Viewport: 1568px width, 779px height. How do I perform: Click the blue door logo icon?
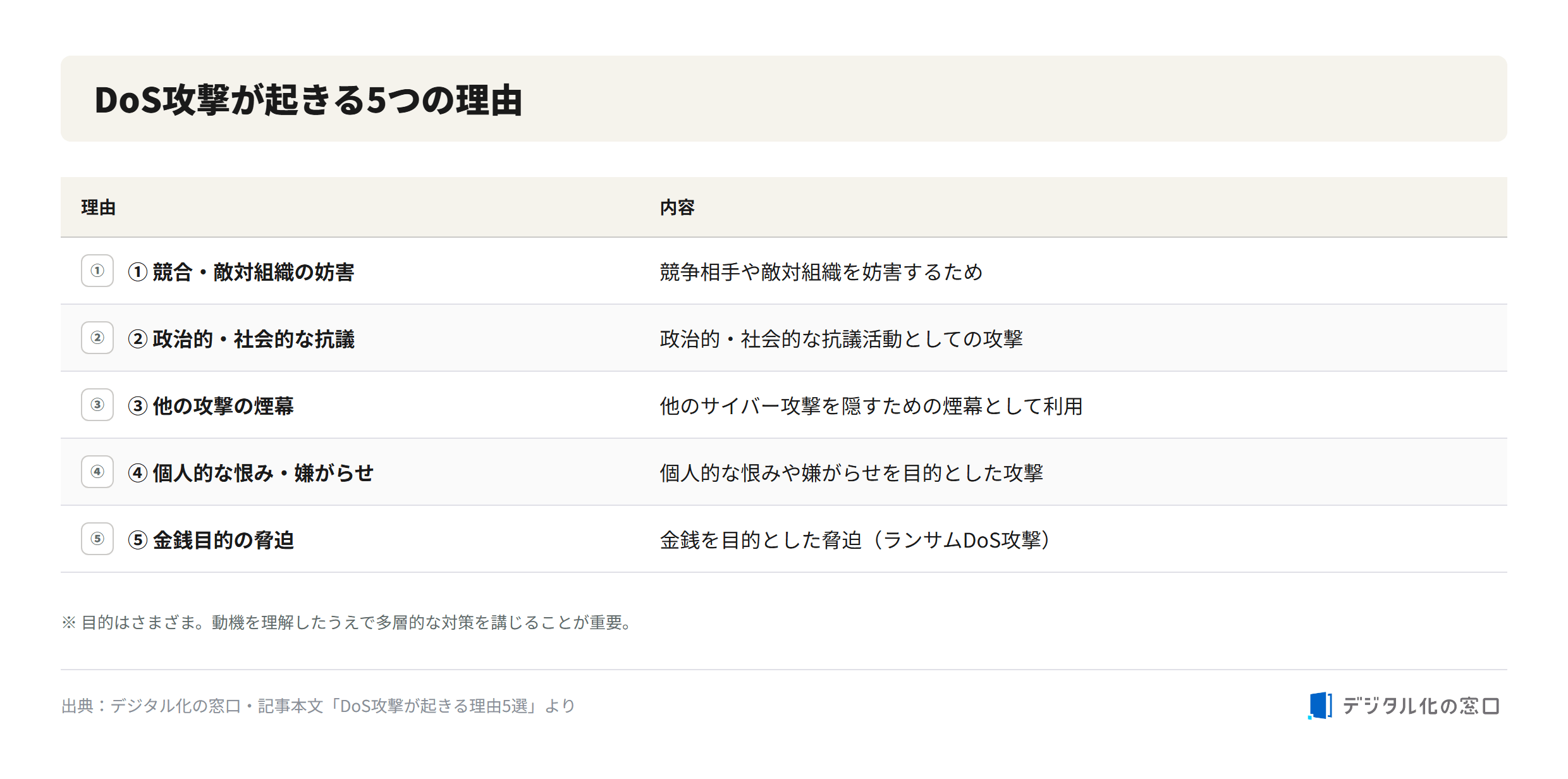click(x=1320, y=706)
